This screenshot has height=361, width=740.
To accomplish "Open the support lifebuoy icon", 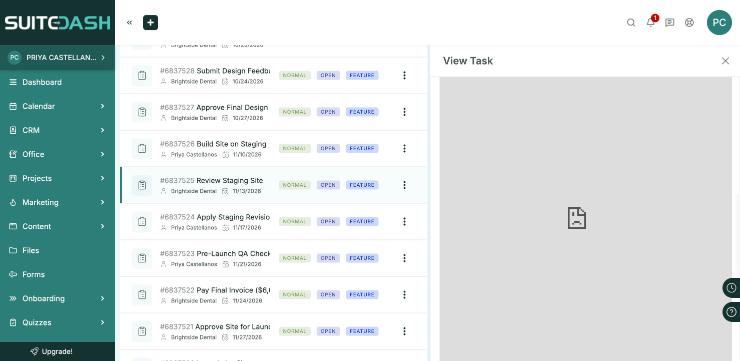I will pos(690,22).
